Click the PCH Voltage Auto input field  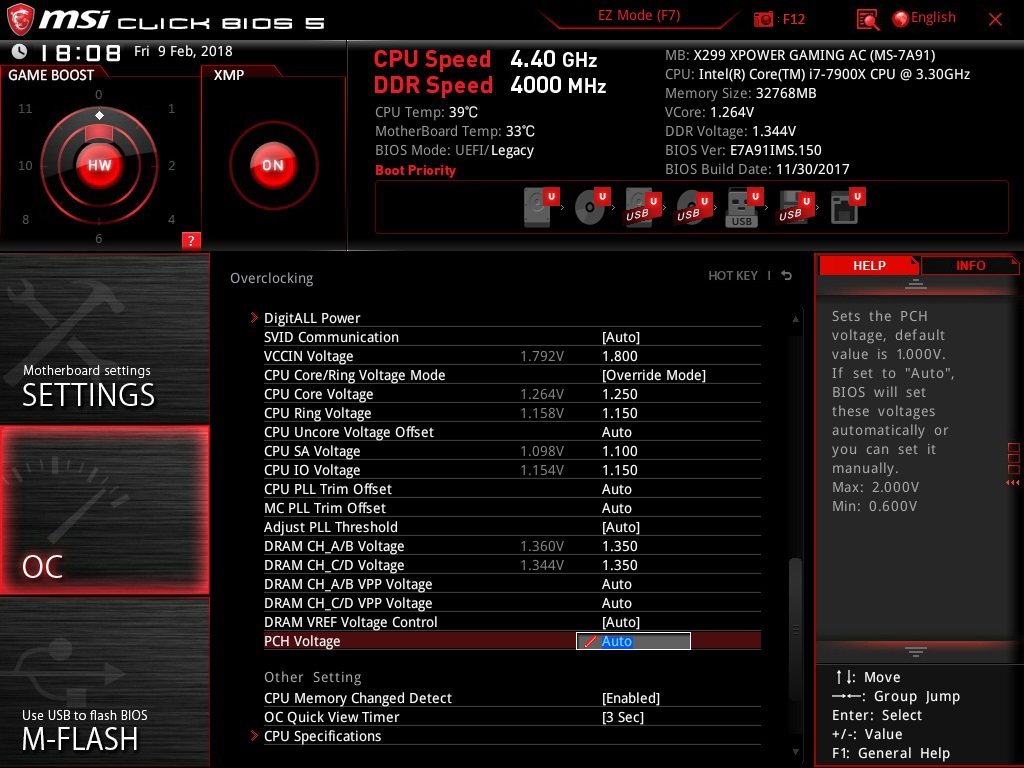pyautogui.click(x=633, y=641)
